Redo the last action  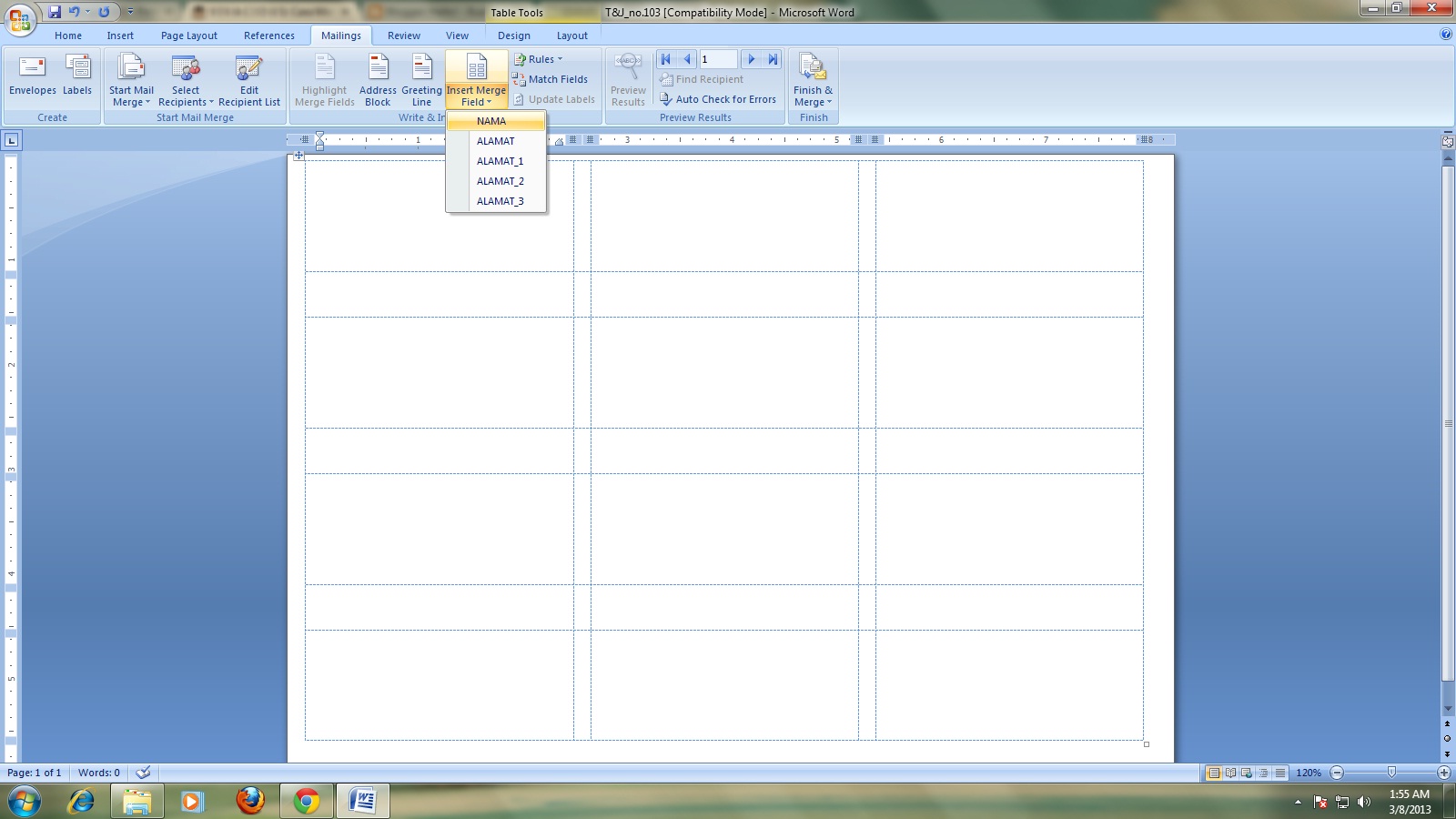(104, 12)
